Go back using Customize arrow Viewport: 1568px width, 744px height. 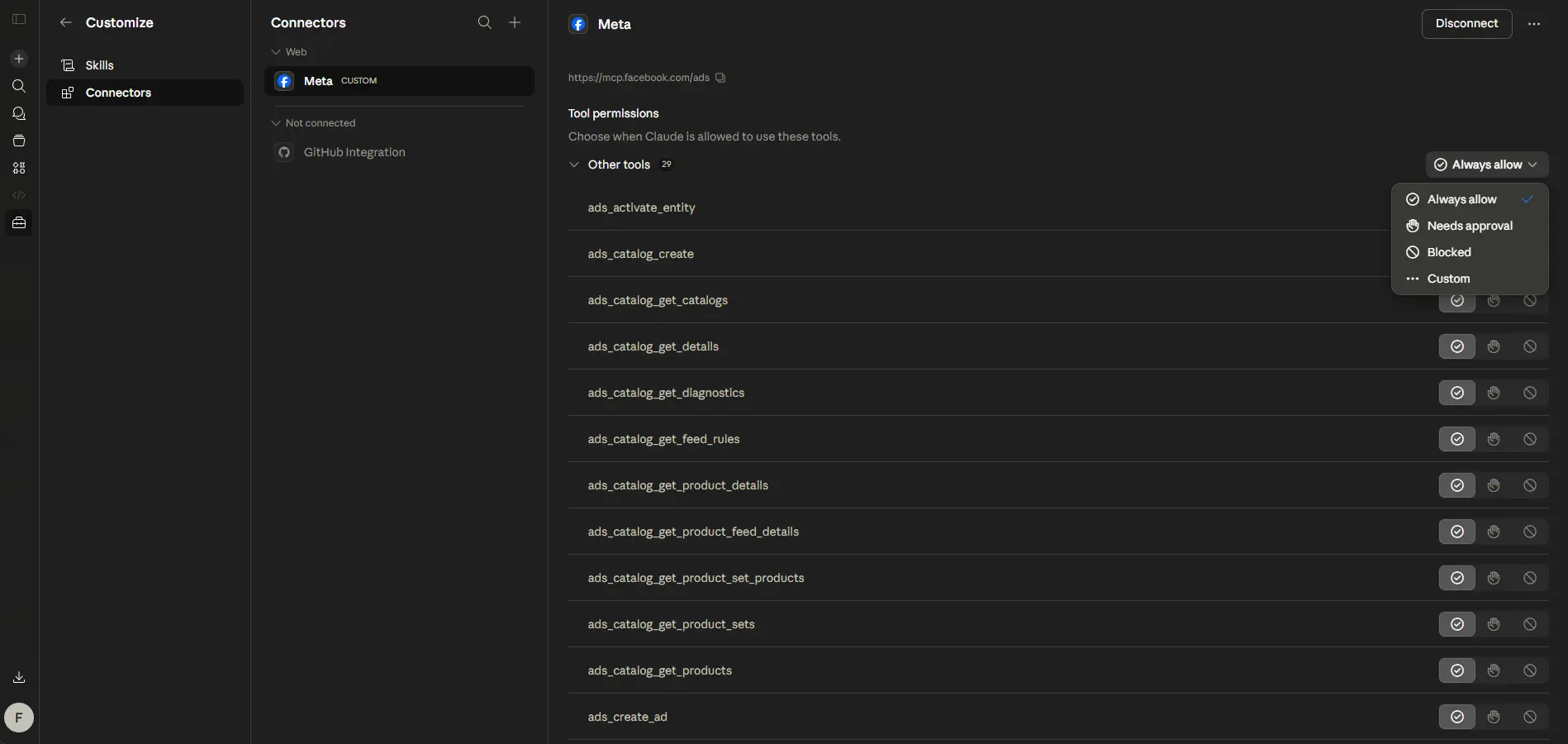[66, 22]
